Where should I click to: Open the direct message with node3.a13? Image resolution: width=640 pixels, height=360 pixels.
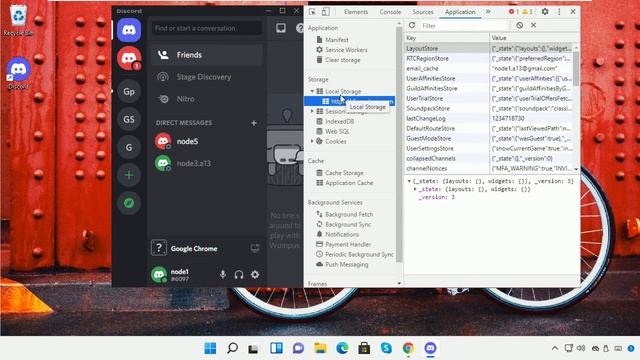[207, 163]
